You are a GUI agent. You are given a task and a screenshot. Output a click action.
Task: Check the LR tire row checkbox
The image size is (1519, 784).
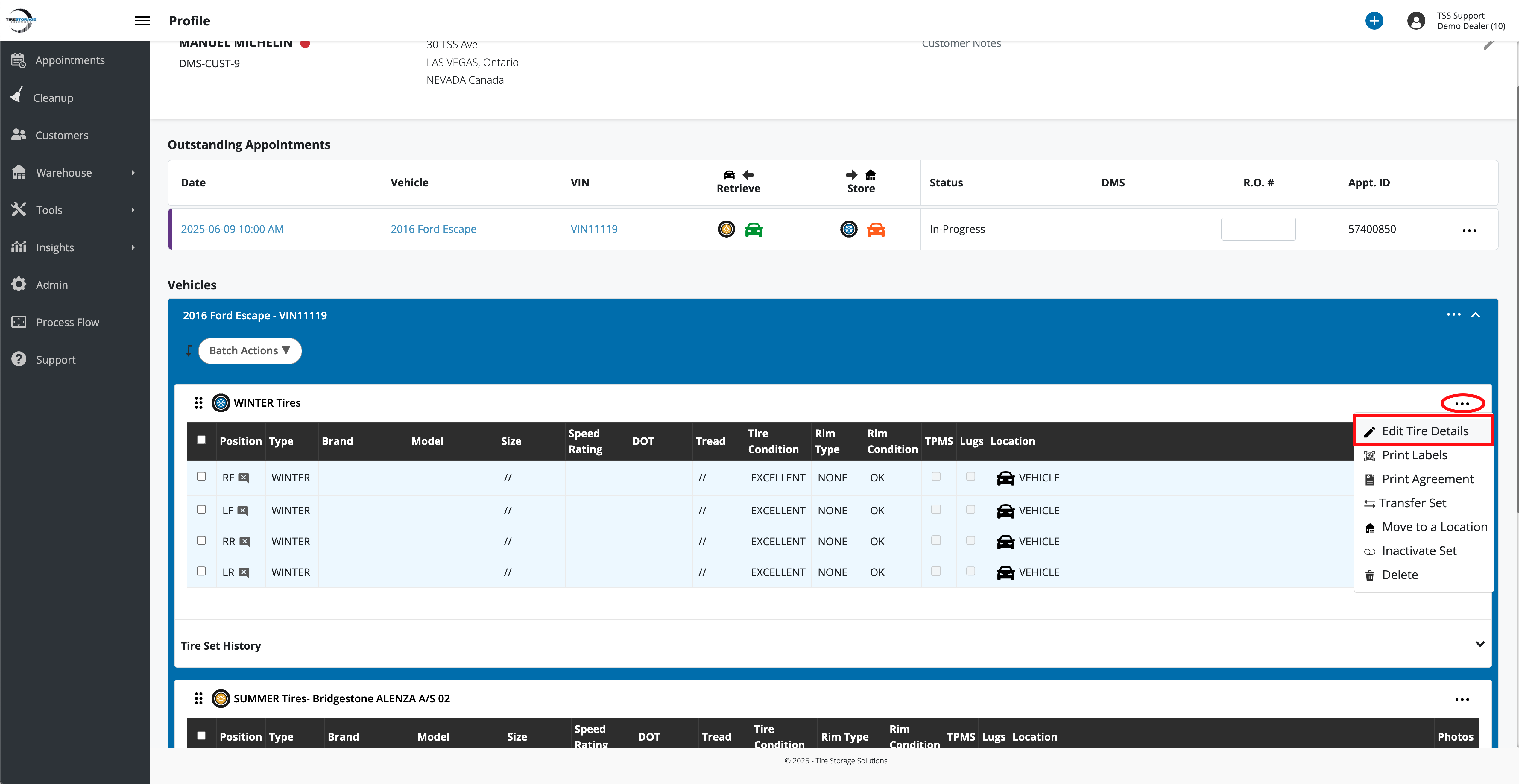201,571
